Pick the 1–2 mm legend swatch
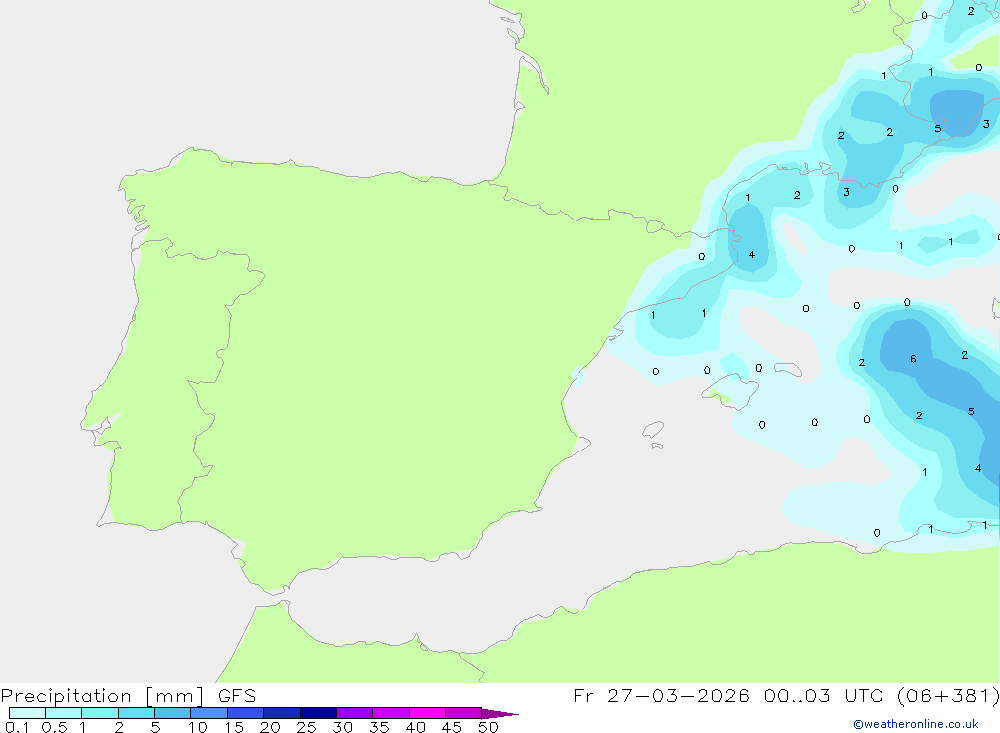The width and height of the screenshot is (1000, 733). tap(100, 713)
